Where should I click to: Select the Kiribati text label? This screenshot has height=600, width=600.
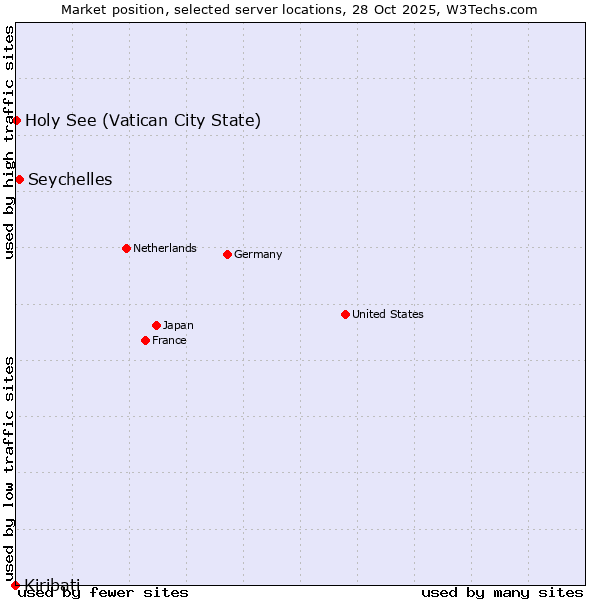(x=52, y=583)
